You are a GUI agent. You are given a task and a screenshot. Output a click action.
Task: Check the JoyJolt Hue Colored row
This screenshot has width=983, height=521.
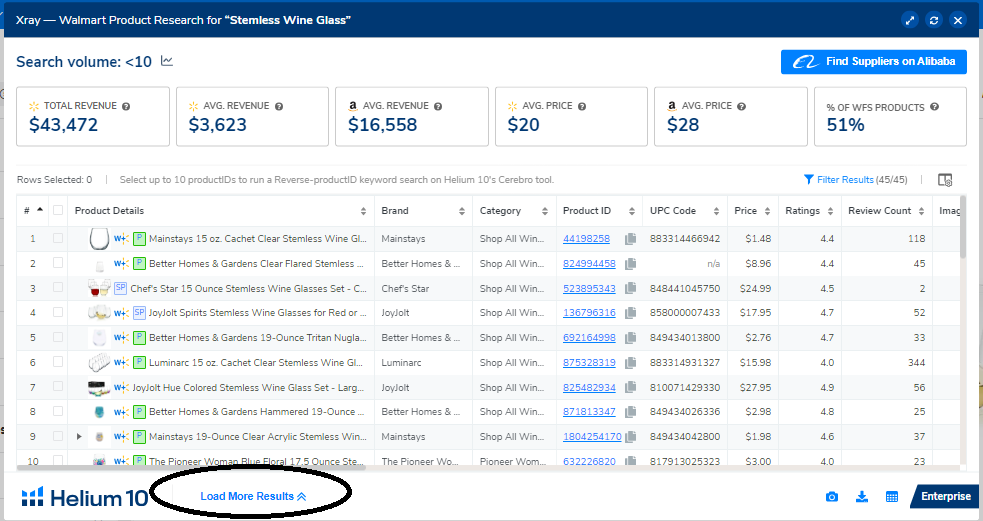tap(58, 387)
